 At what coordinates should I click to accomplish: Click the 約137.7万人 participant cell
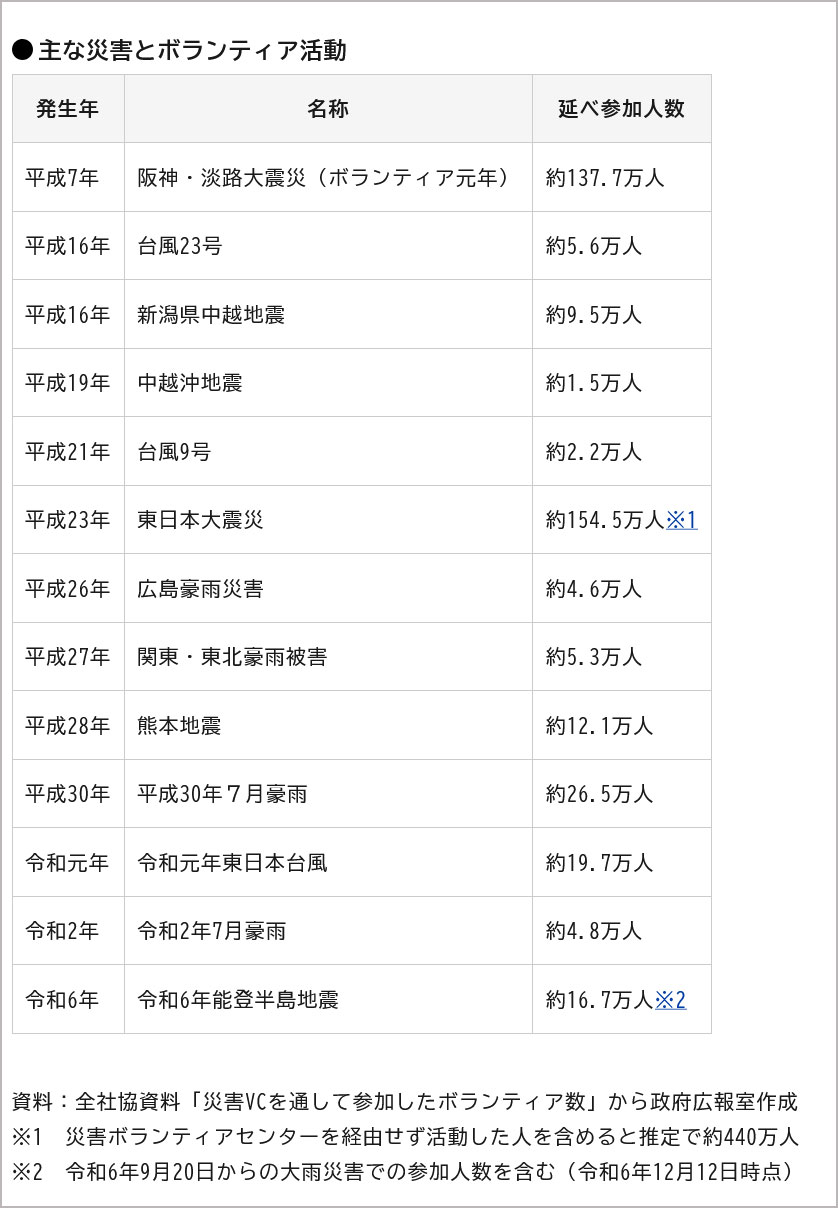coord(621,178)
